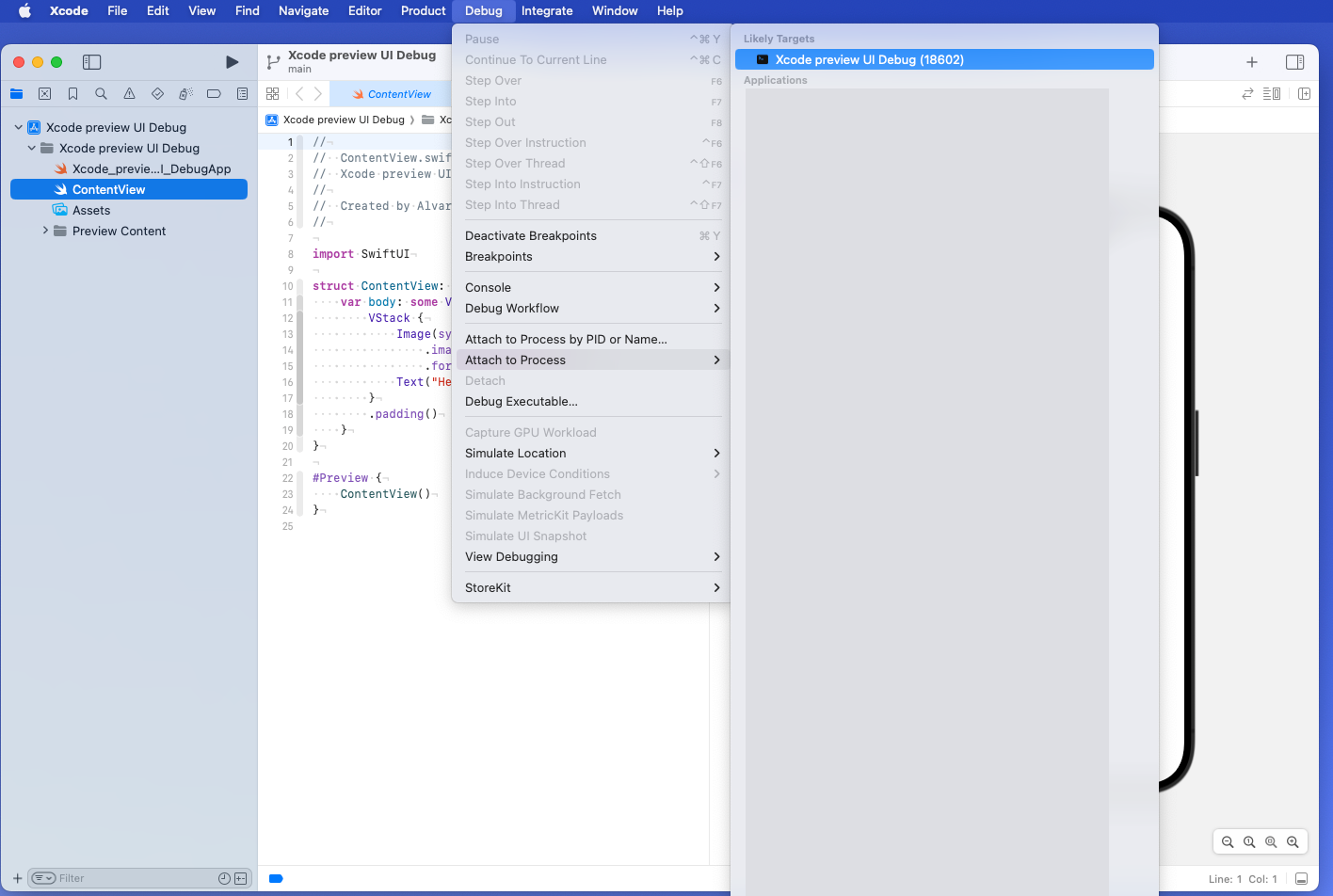
Task: Select the ContentView editor tab
Action: (392, 94)
